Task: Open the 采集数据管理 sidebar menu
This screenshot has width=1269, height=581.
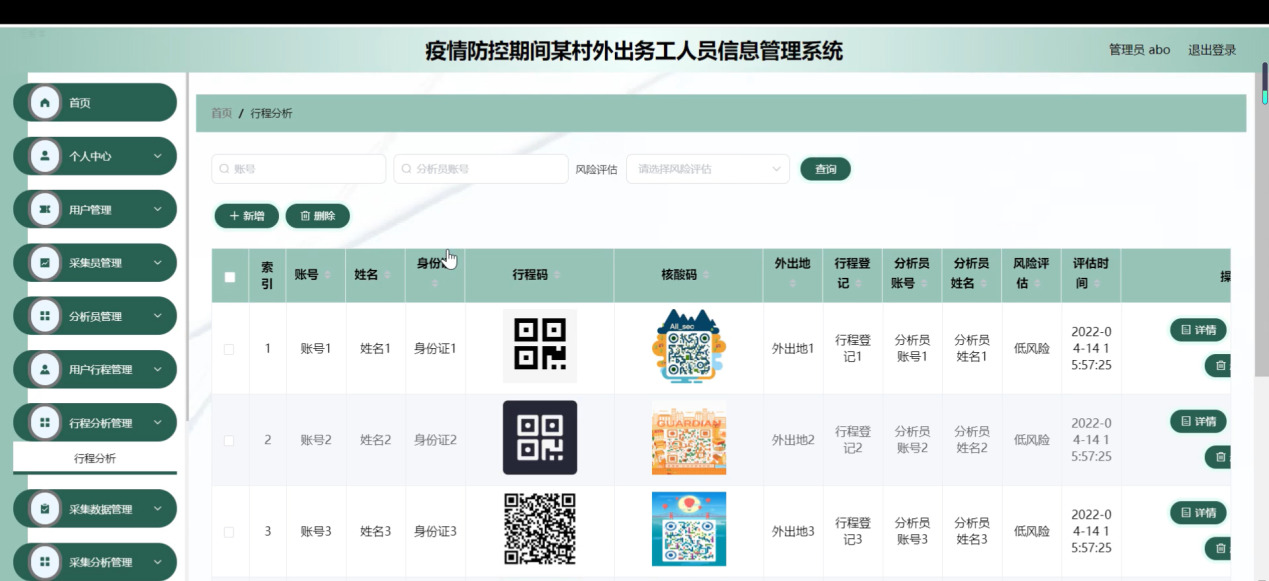Action: click(95, 509)
